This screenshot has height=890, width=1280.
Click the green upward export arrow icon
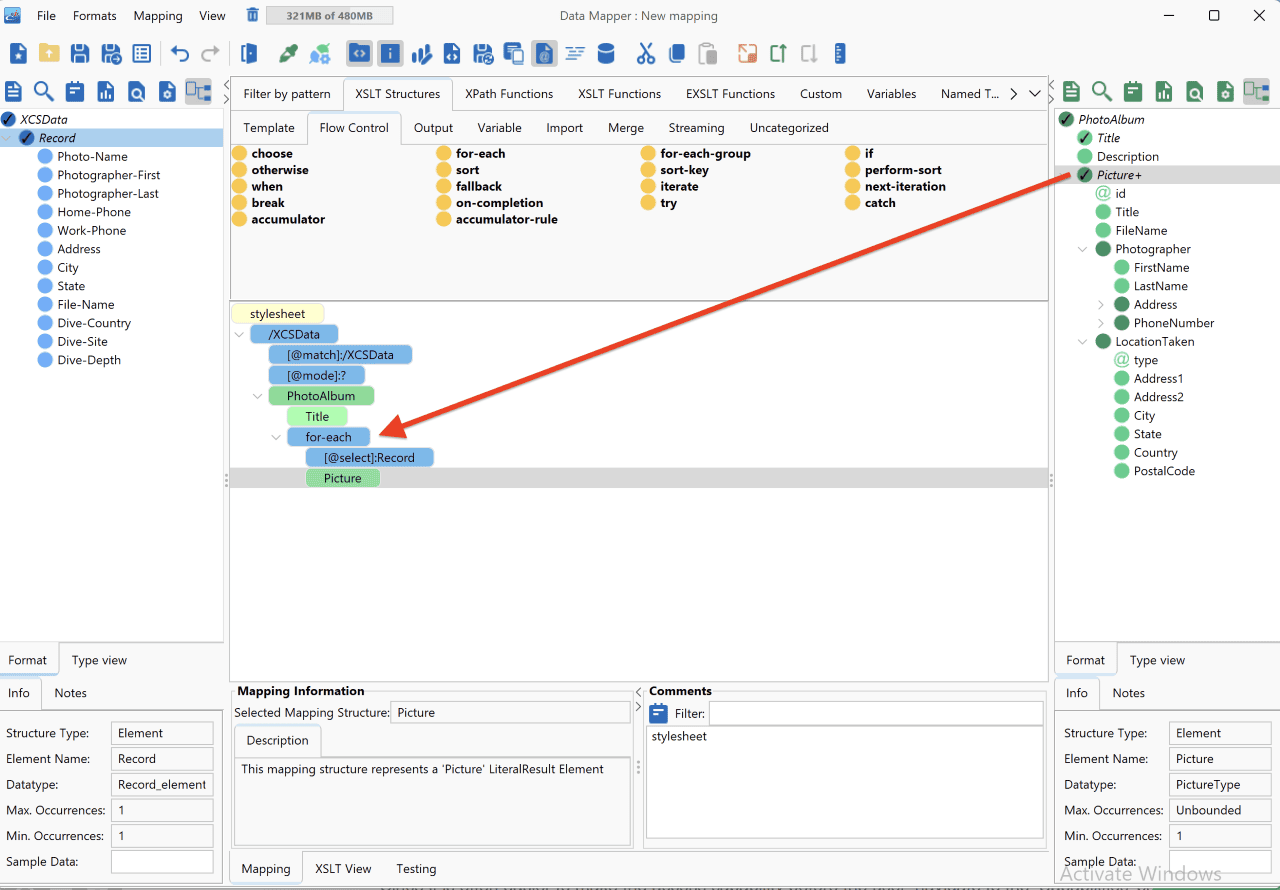click(778, 54)
